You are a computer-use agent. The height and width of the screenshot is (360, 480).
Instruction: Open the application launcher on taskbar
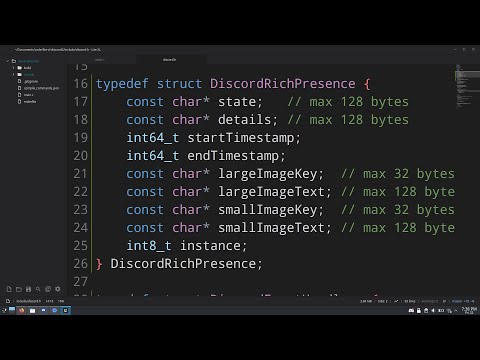coord(4,310)
